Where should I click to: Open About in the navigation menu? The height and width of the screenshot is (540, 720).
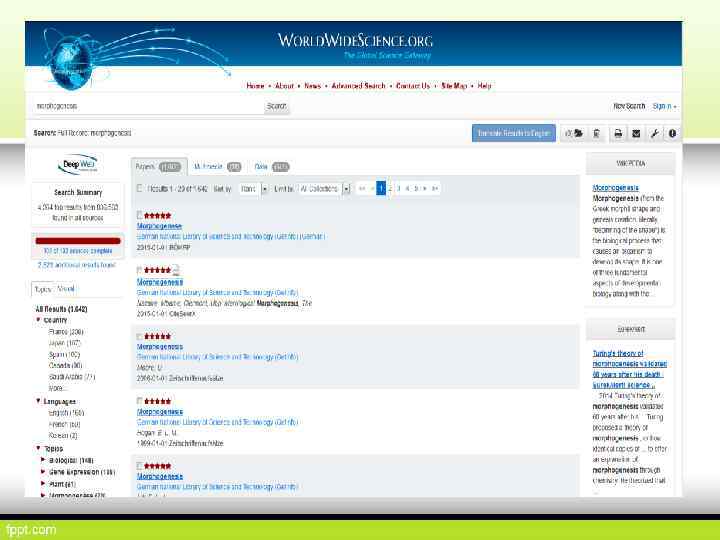284,86
